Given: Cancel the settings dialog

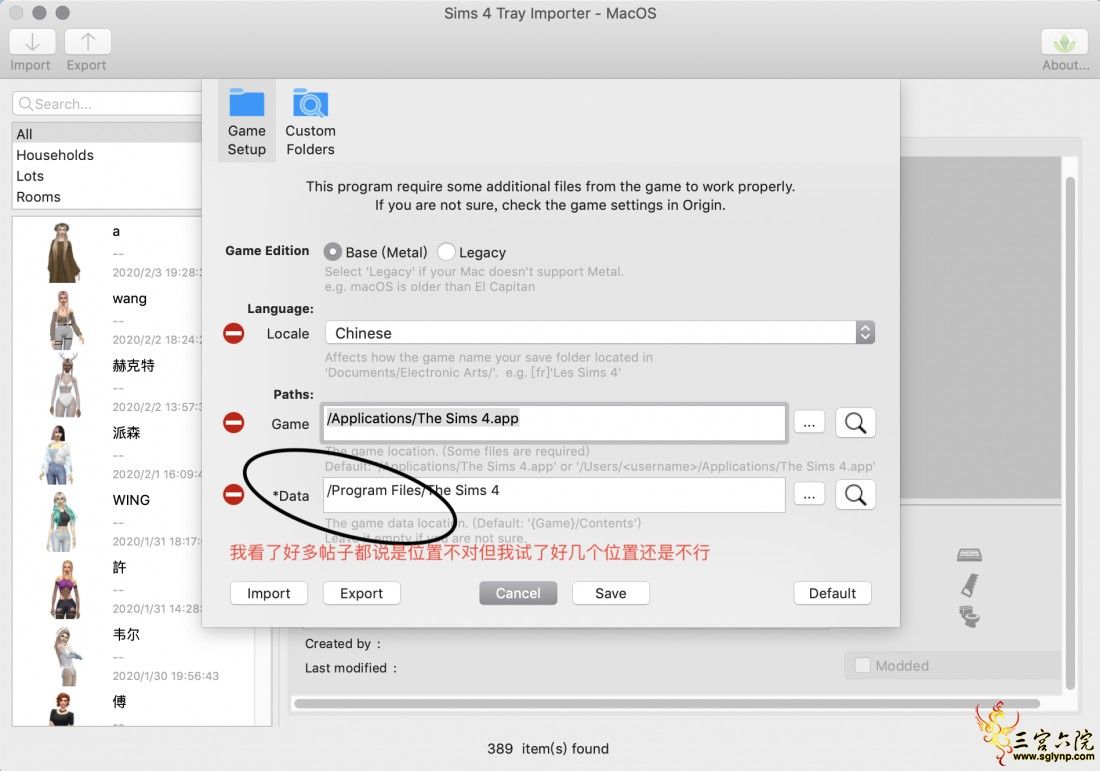Looking at the screenshot, I should (518, 593).
